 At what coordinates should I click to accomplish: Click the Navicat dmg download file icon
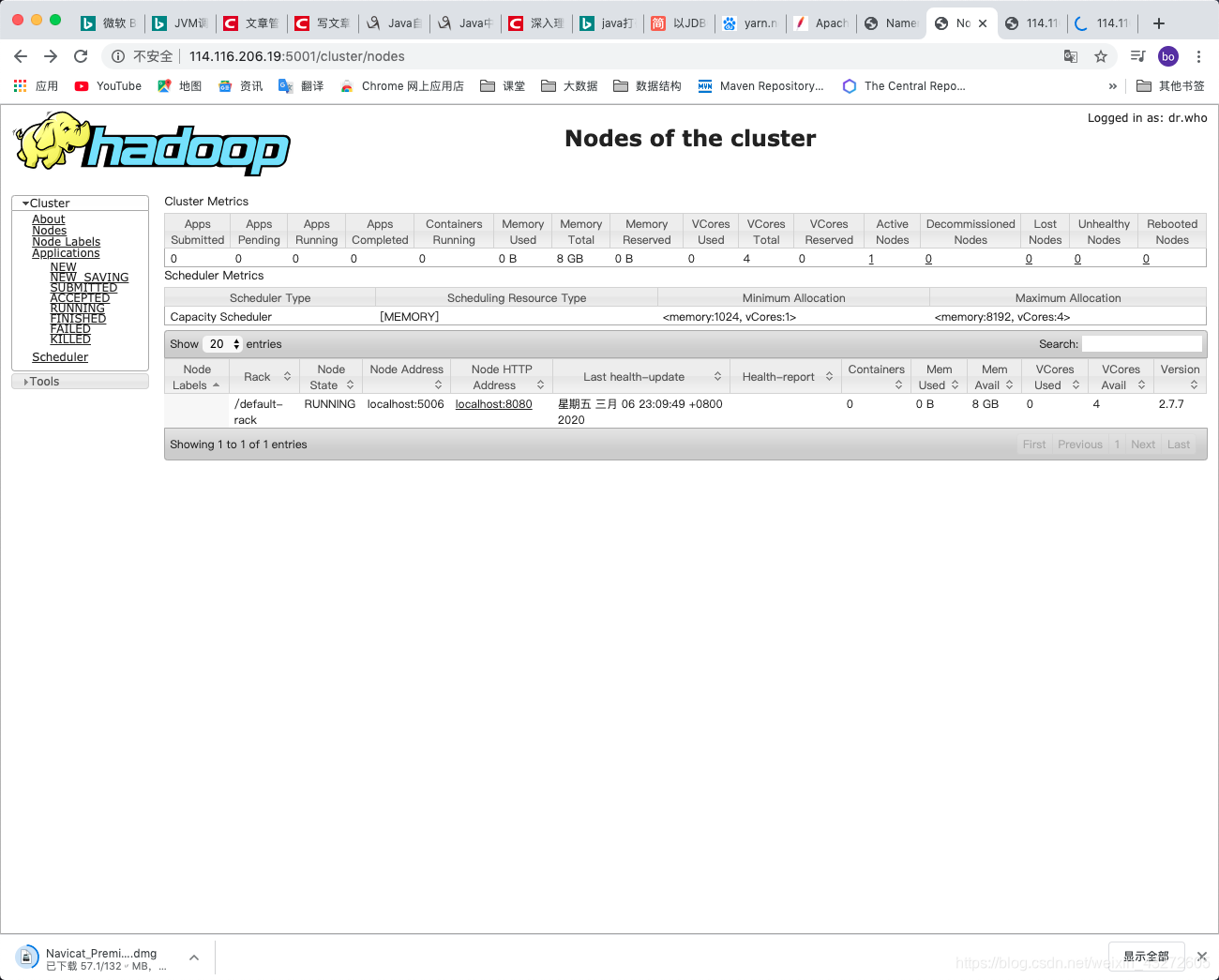click(27, 957)
